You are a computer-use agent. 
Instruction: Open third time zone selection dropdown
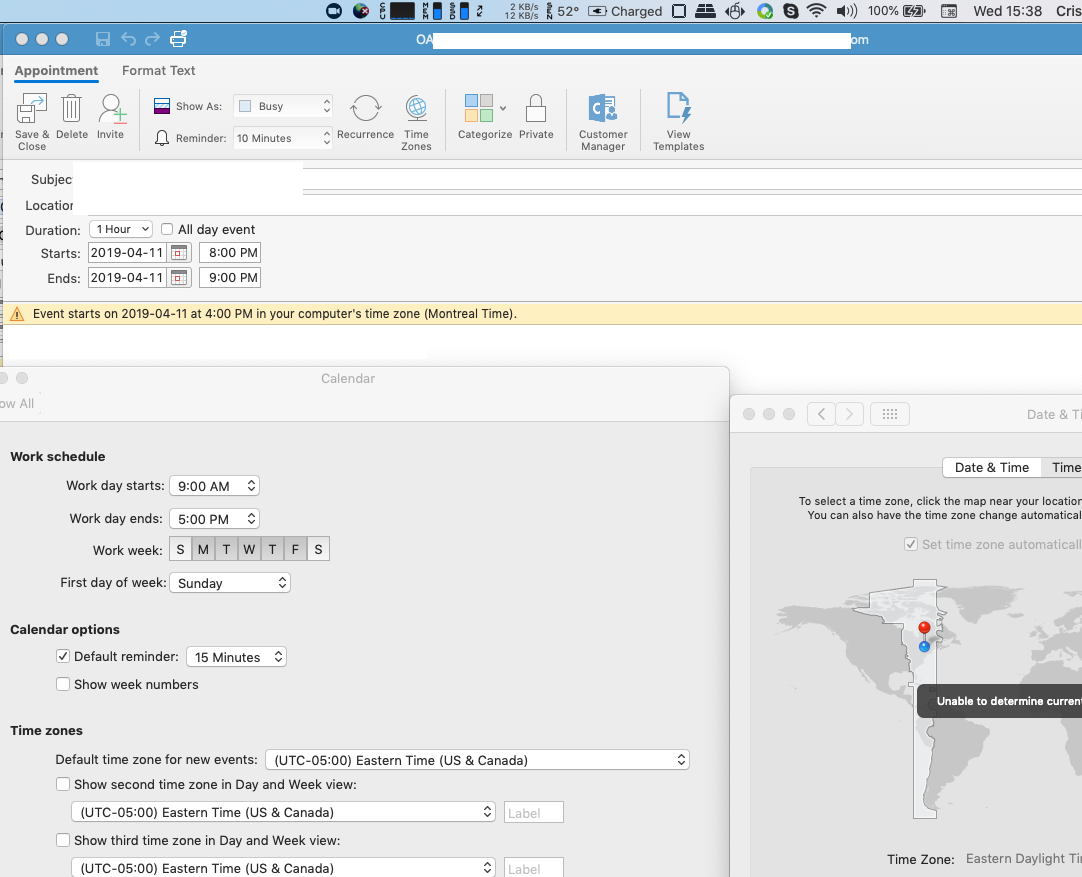pyautogui.click(x=284, y=867)
